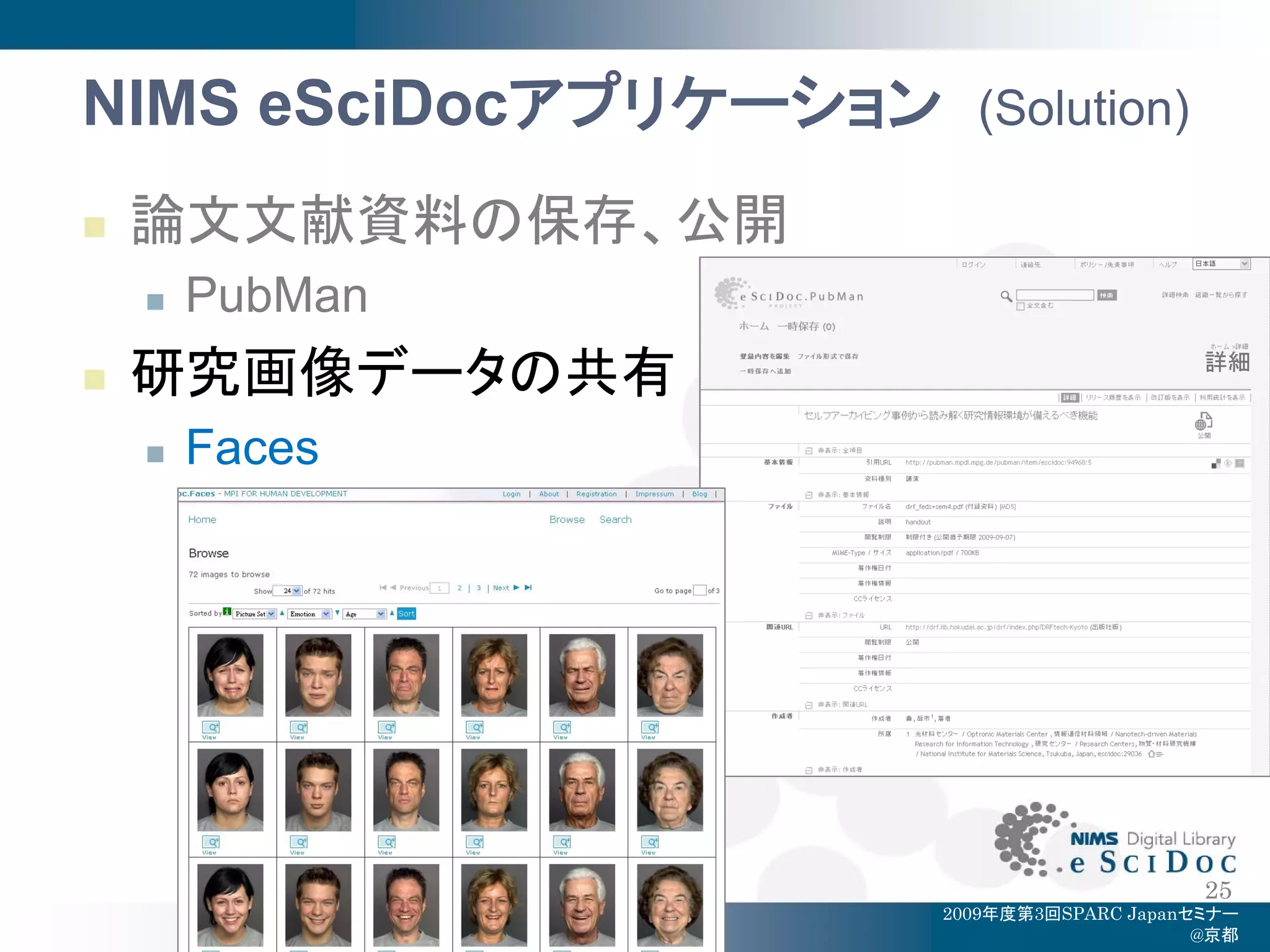Click the list icon at end of 引用URL row
Image resolution: width=1270 pixels, height=952 pixels.
click(1240, 464)
